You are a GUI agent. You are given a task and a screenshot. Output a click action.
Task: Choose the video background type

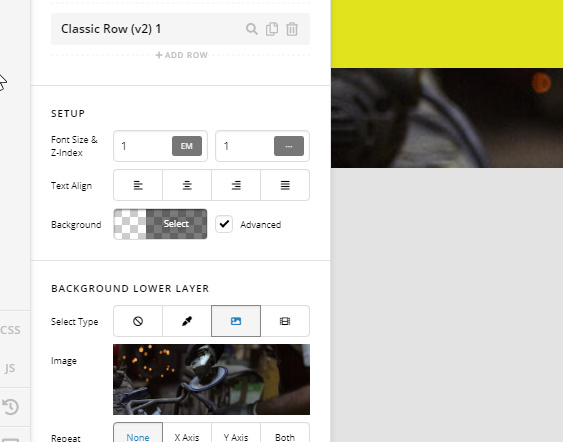(x=285, y=321)
